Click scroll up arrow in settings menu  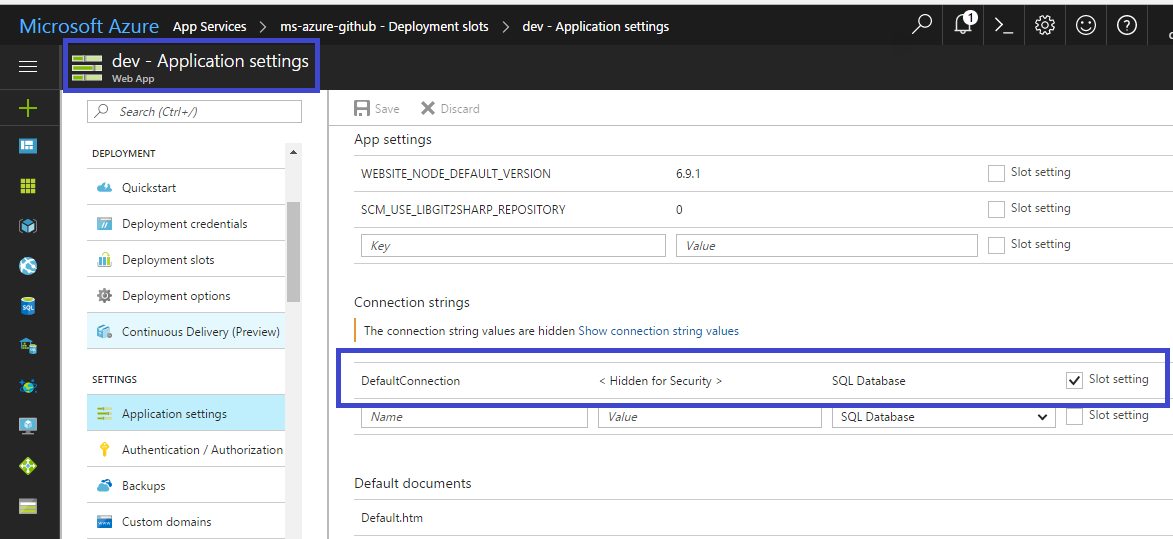pos(293,153)
